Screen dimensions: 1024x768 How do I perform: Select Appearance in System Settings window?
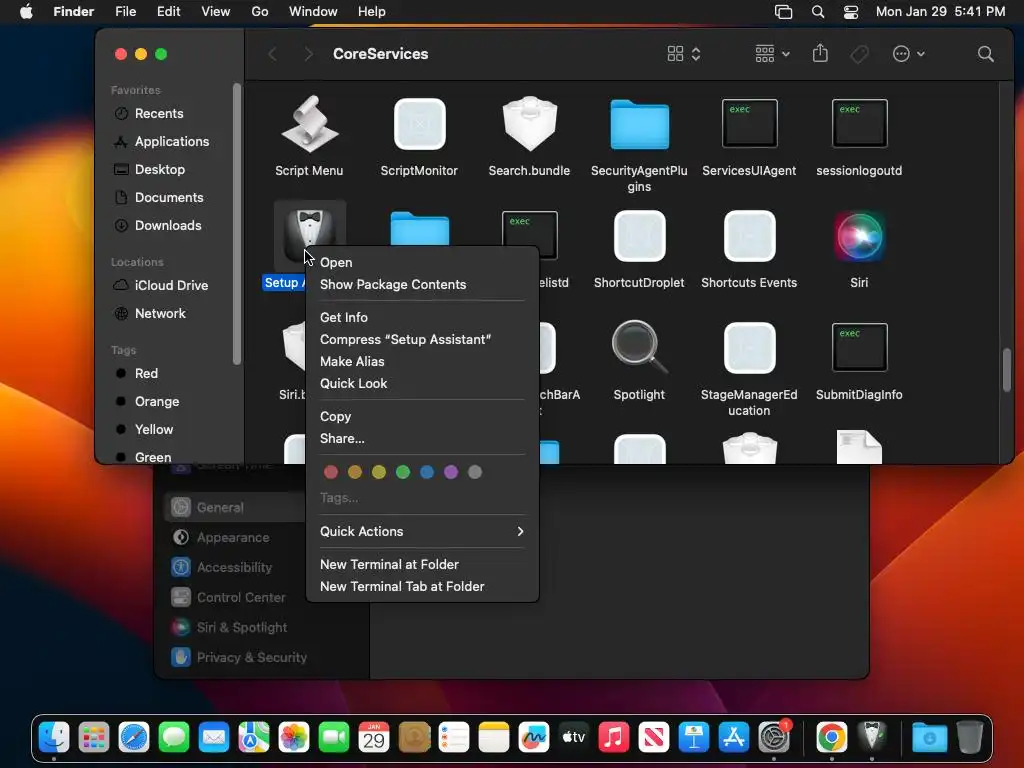(x=233, y=537)
